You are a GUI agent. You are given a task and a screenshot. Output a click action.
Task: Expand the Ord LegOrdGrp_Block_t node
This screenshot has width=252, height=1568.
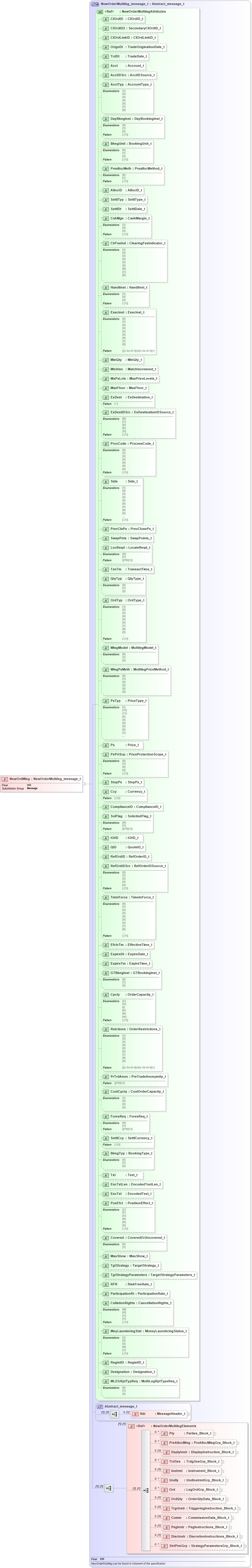pyautogui.click(x=222, y=1489)
